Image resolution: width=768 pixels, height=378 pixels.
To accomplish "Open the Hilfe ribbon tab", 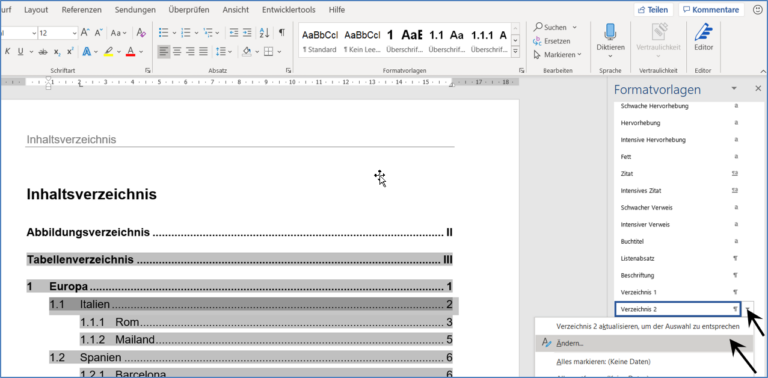I will (336, 10).
